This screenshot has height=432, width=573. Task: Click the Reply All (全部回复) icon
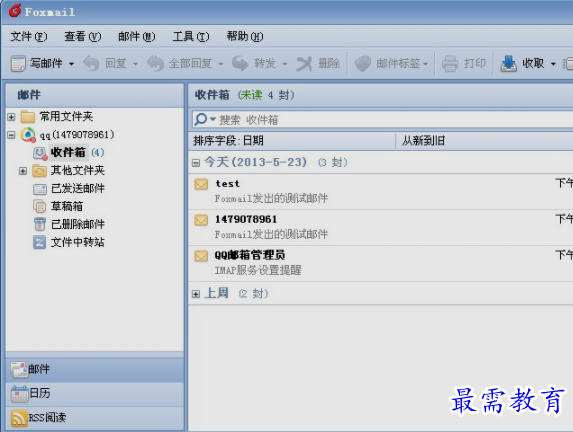156,64
